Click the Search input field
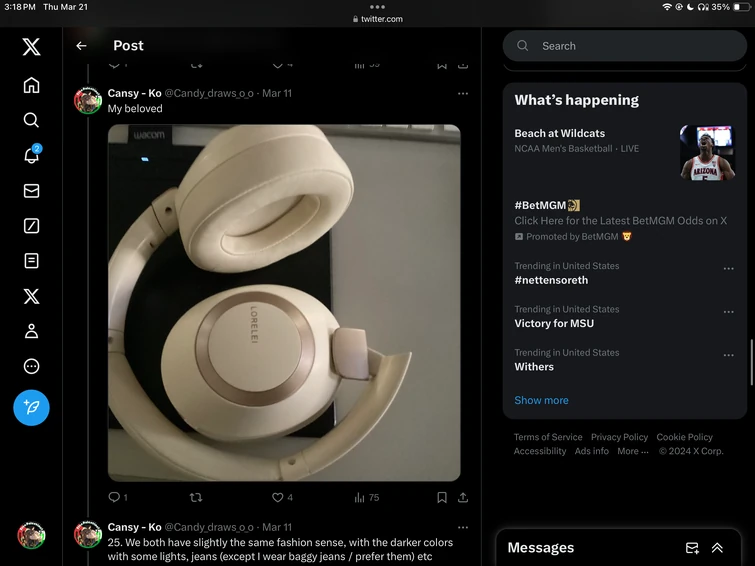This screenshot has height=566, width=755. coord(625,46)
